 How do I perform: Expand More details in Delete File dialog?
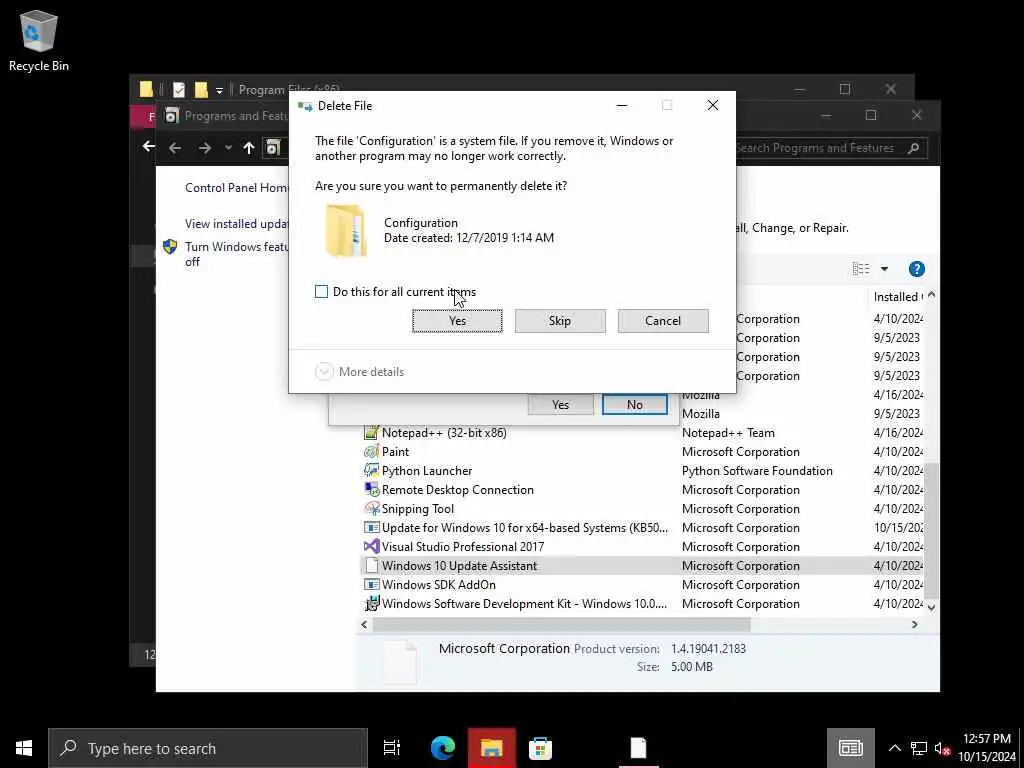pyautogui.click(x=360, y=372)
